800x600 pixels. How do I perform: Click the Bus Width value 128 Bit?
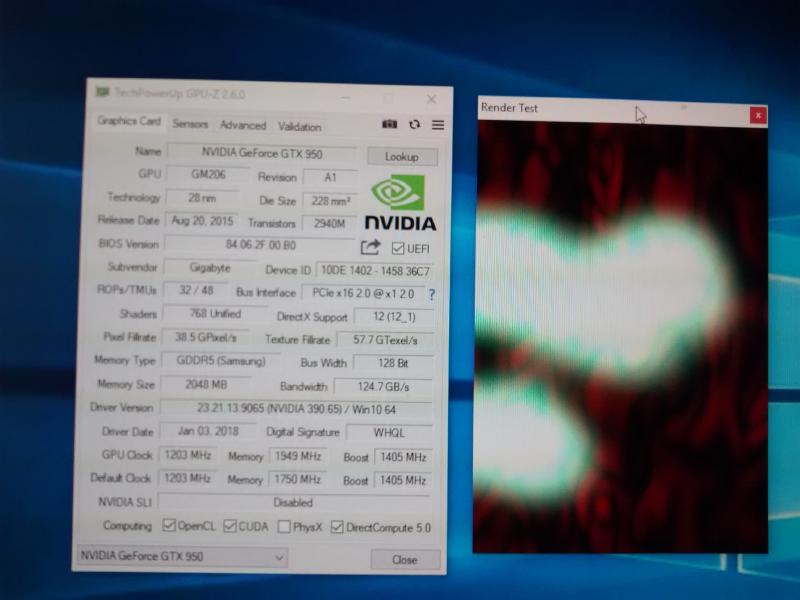(393, 363)
